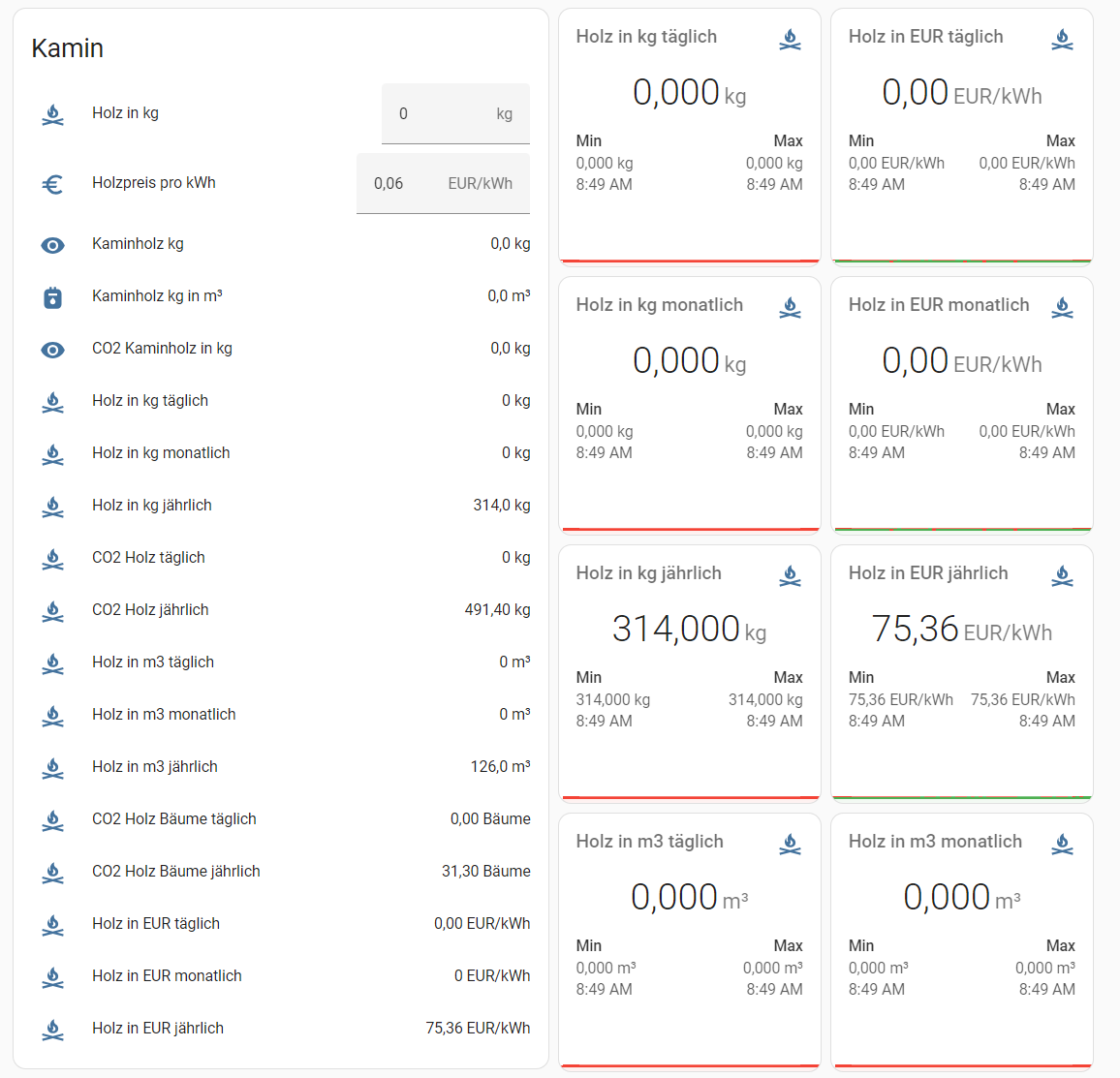Click the Kaminholz kg in m³ label
Image resolution: width=1120 pixels, height=1078 pixels.
157,296
